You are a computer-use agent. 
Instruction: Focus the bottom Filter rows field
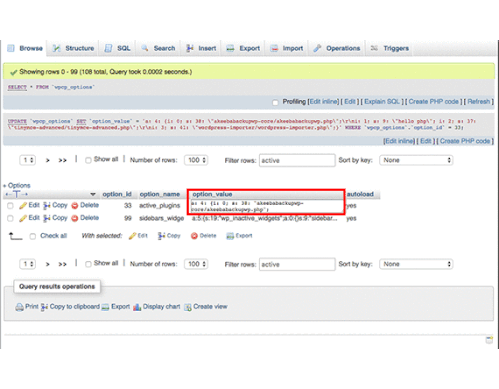(297, 264)
